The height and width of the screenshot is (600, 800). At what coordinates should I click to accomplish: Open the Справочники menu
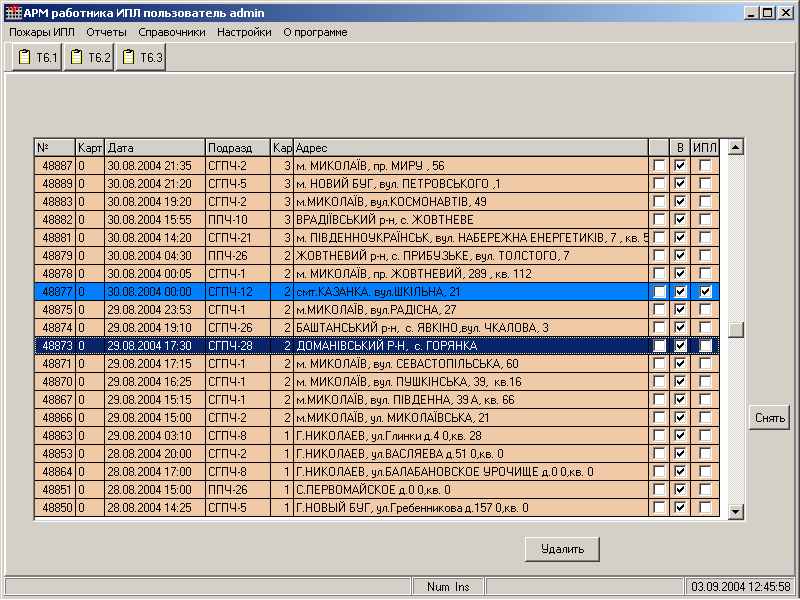(x=171, y=32)
